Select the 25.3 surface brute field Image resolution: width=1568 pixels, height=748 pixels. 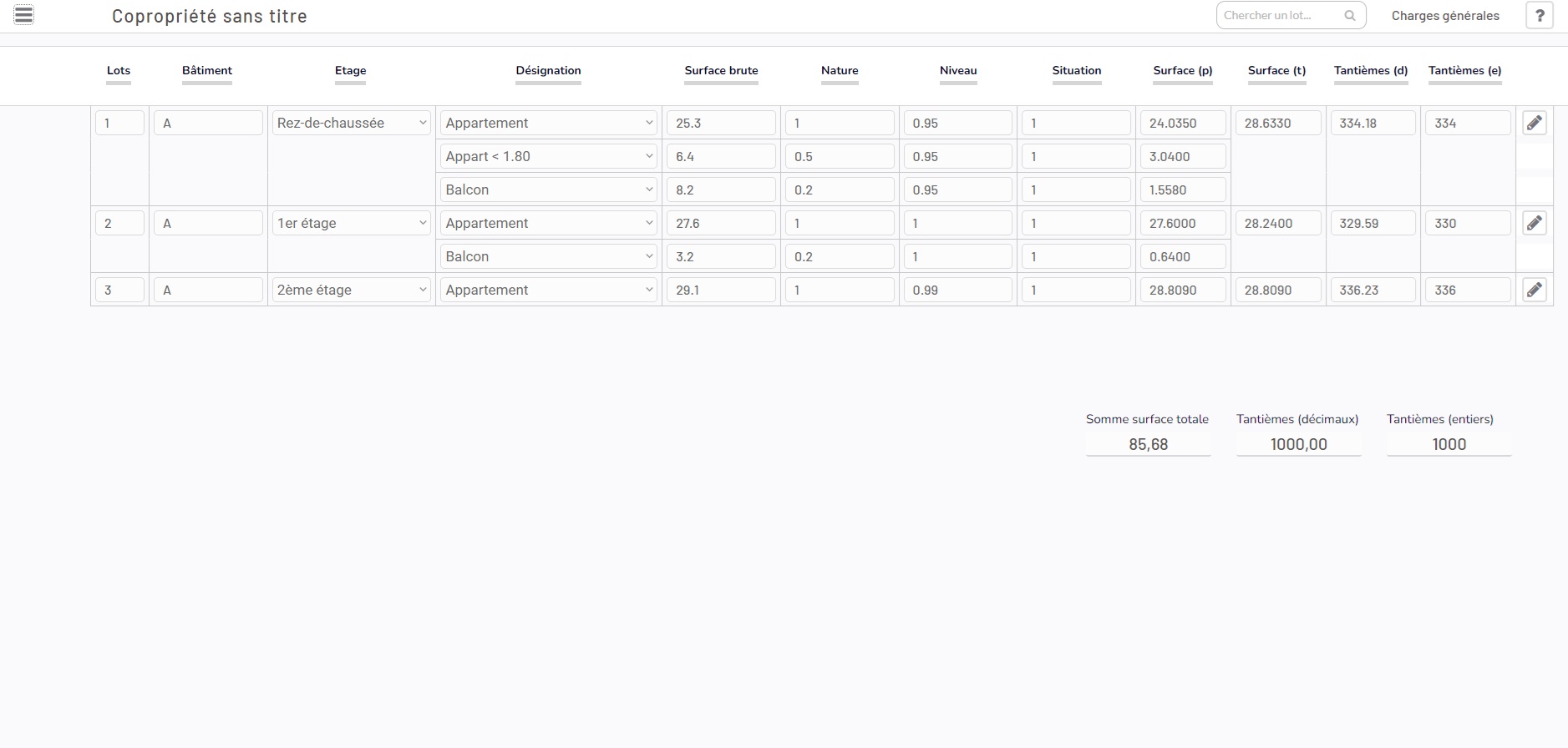(720, 124)
